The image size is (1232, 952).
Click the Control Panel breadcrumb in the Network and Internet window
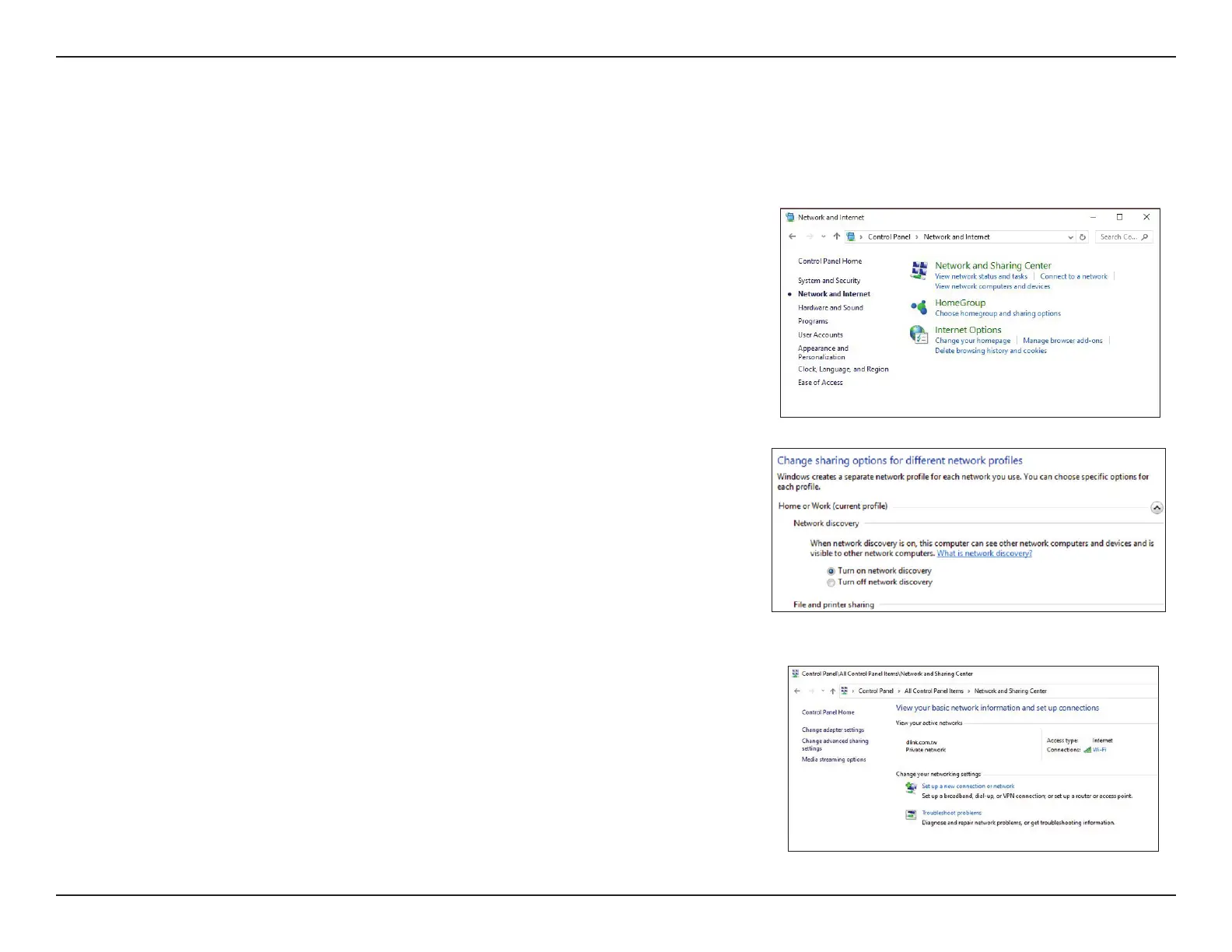(889, 237)
